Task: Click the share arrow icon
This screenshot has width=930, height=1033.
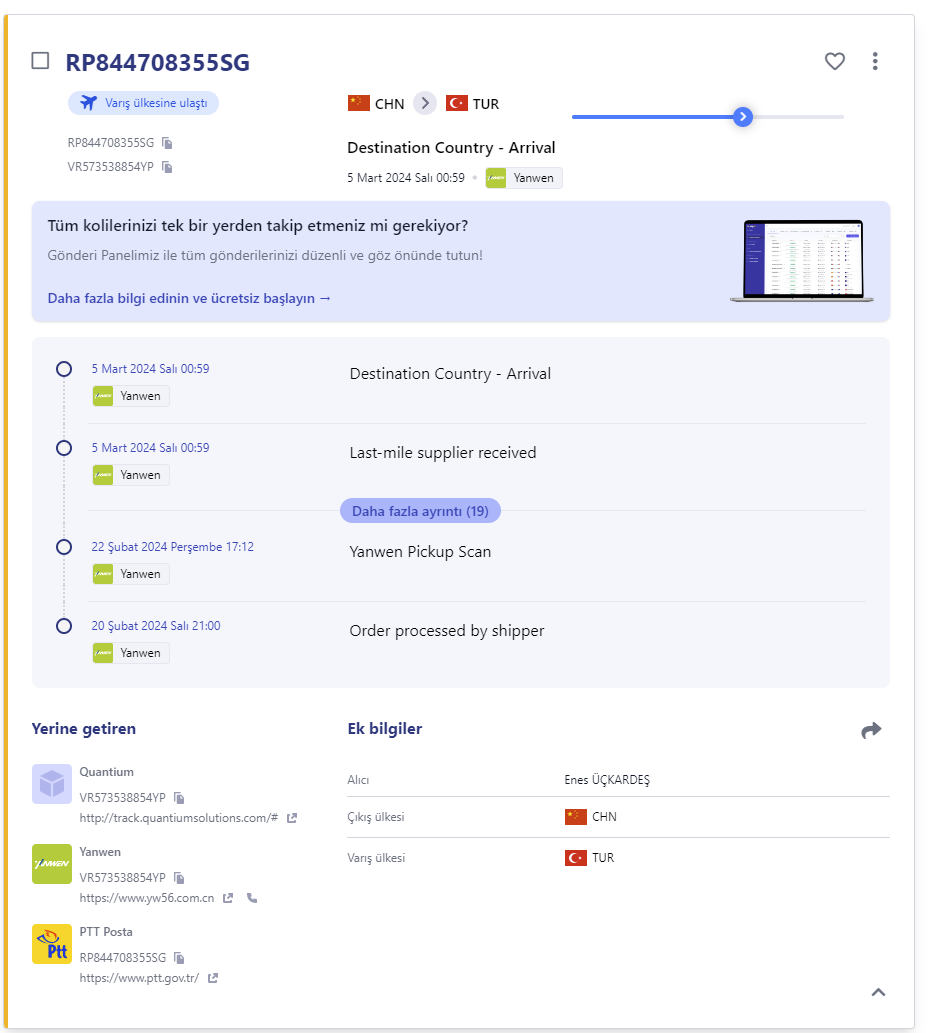Action: coord(871,731)
